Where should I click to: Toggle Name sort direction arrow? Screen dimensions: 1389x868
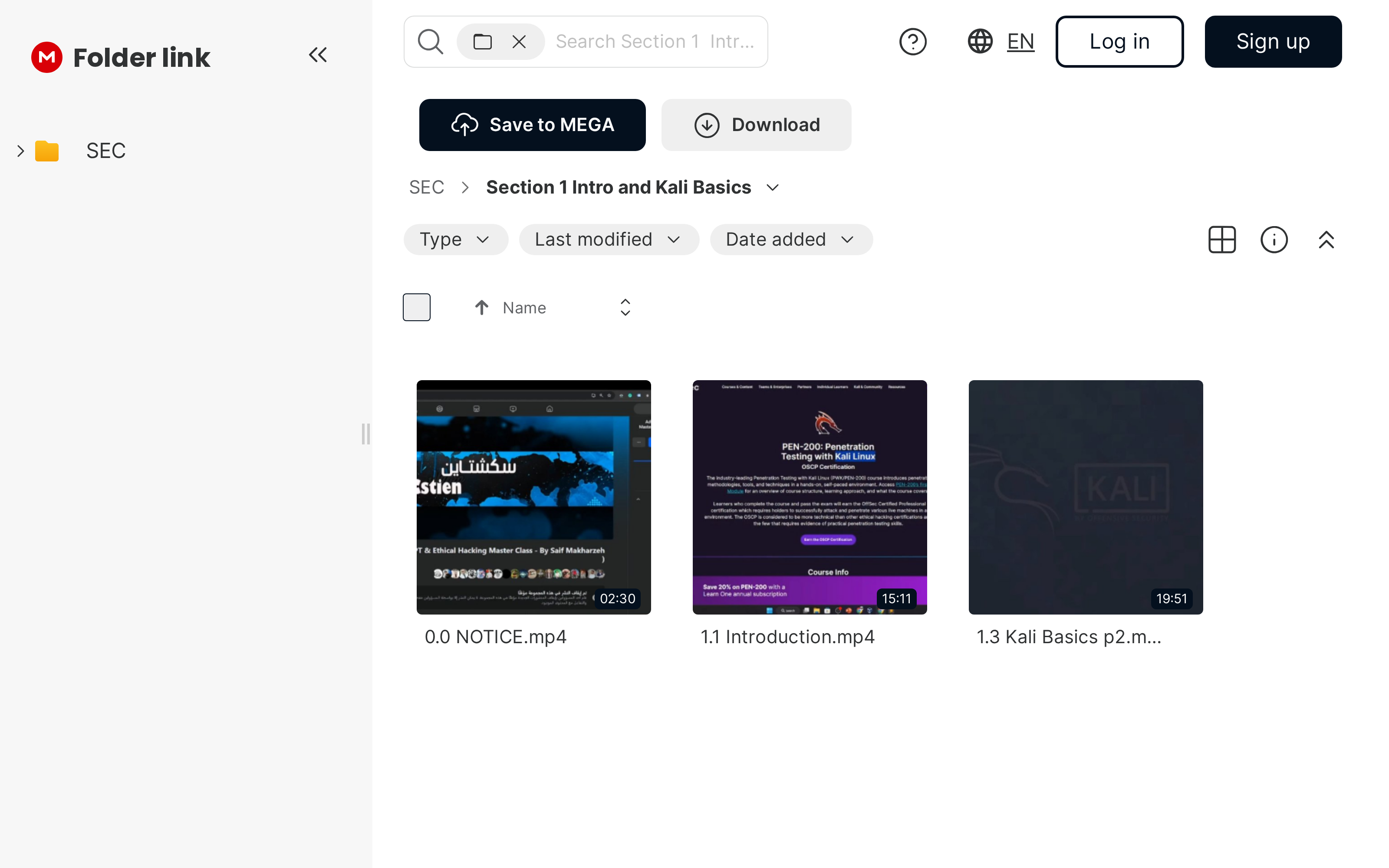[x=481, y=308]
